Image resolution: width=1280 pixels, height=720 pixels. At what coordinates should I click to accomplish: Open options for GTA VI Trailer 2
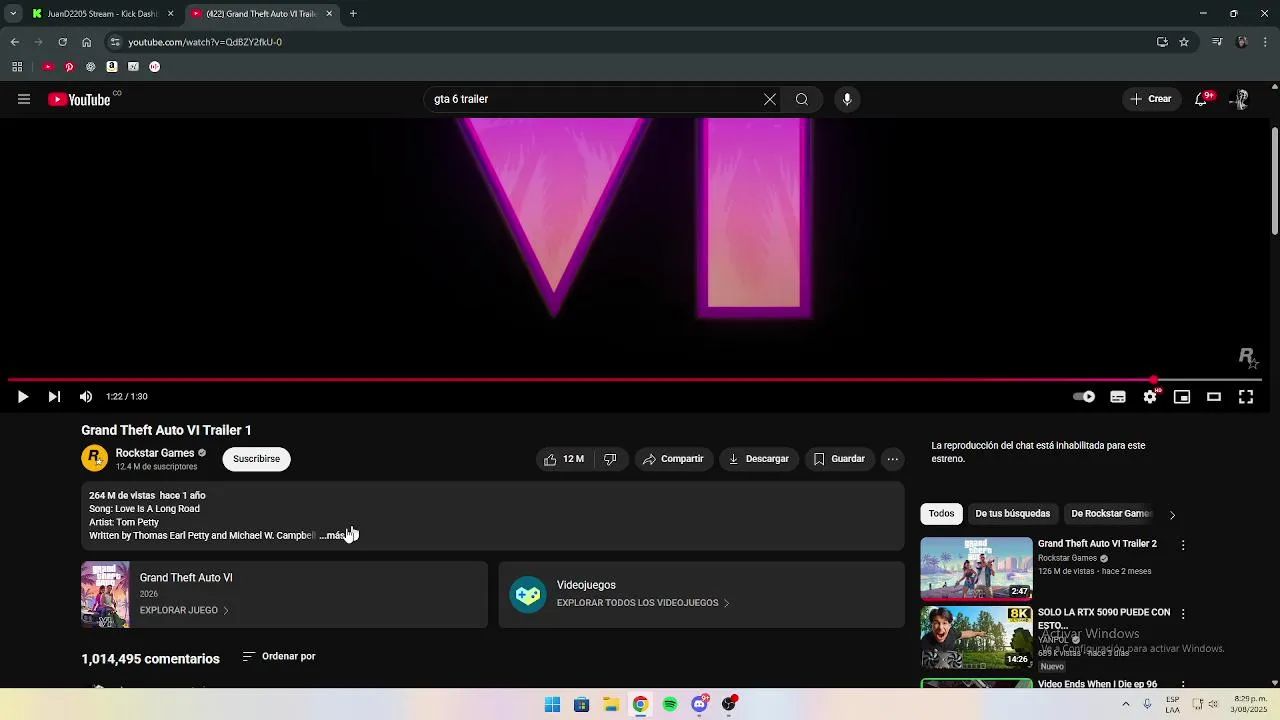(x=1183, y=546)
